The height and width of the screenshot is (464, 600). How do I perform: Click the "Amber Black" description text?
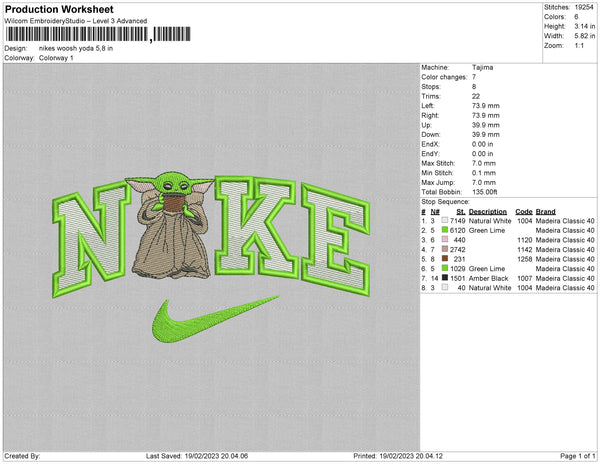click(488, 278)
